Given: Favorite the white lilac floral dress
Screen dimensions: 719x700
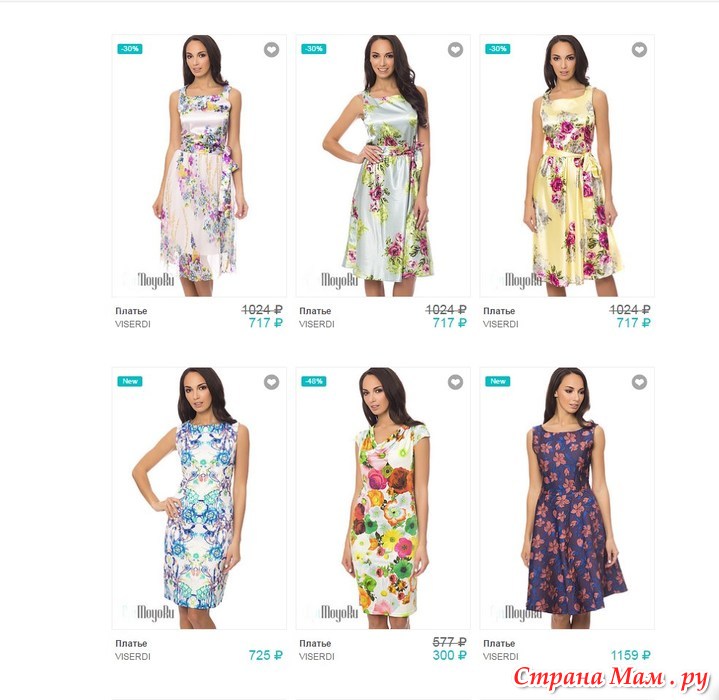Looking at the screenshot, I should click(x=271, y=50).
